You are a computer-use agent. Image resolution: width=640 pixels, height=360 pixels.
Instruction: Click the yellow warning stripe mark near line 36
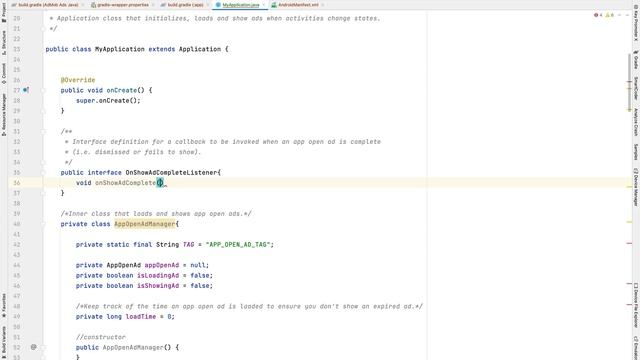[629, 187]
